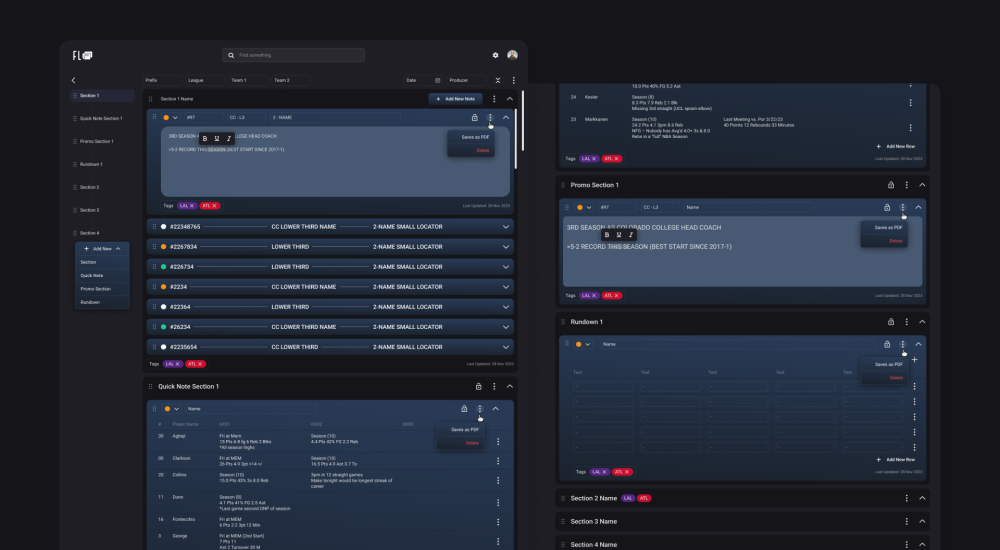Expand the #22348765 CC Lower Third Name row

click(506, 227)
